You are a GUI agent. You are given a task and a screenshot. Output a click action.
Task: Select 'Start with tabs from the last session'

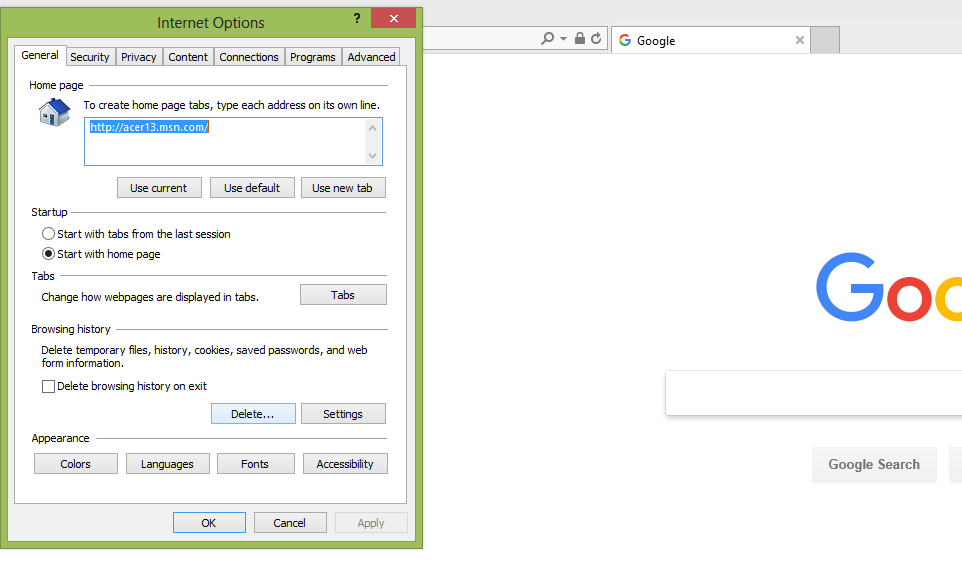click(48, 234)
